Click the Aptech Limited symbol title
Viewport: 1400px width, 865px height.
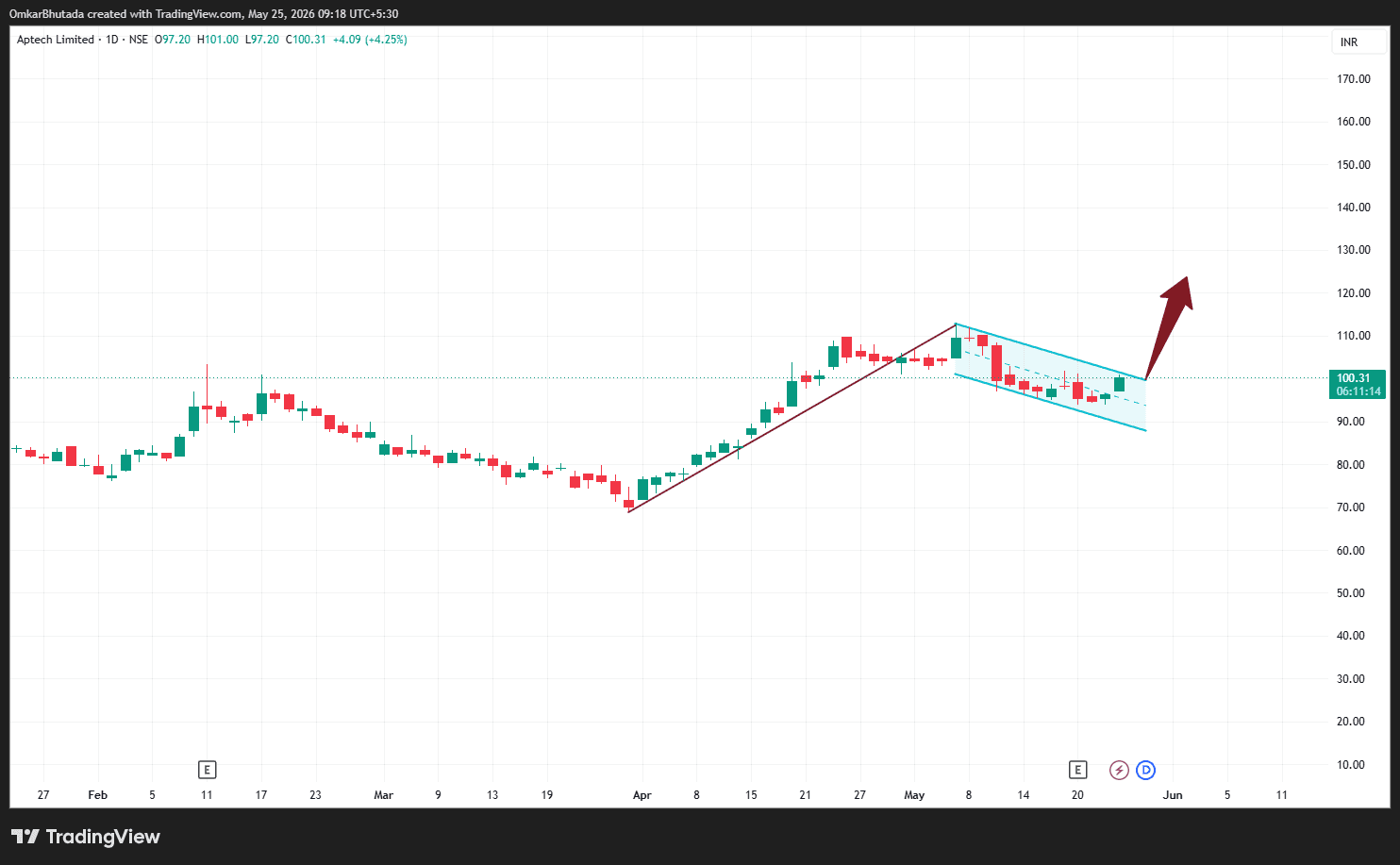[x=56, y=40]
